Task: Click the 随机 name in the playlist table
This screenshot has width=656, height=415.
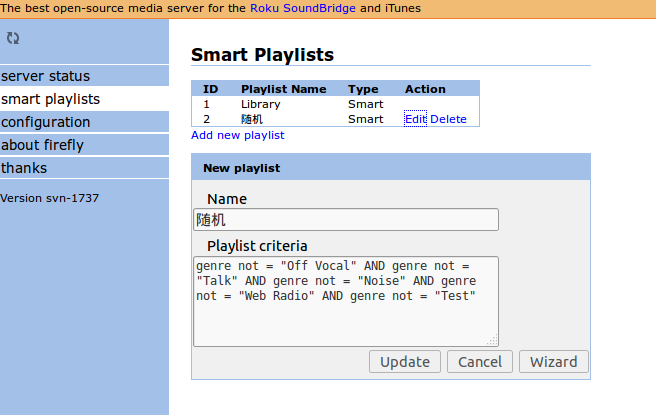Action: (x=252, y=119)
